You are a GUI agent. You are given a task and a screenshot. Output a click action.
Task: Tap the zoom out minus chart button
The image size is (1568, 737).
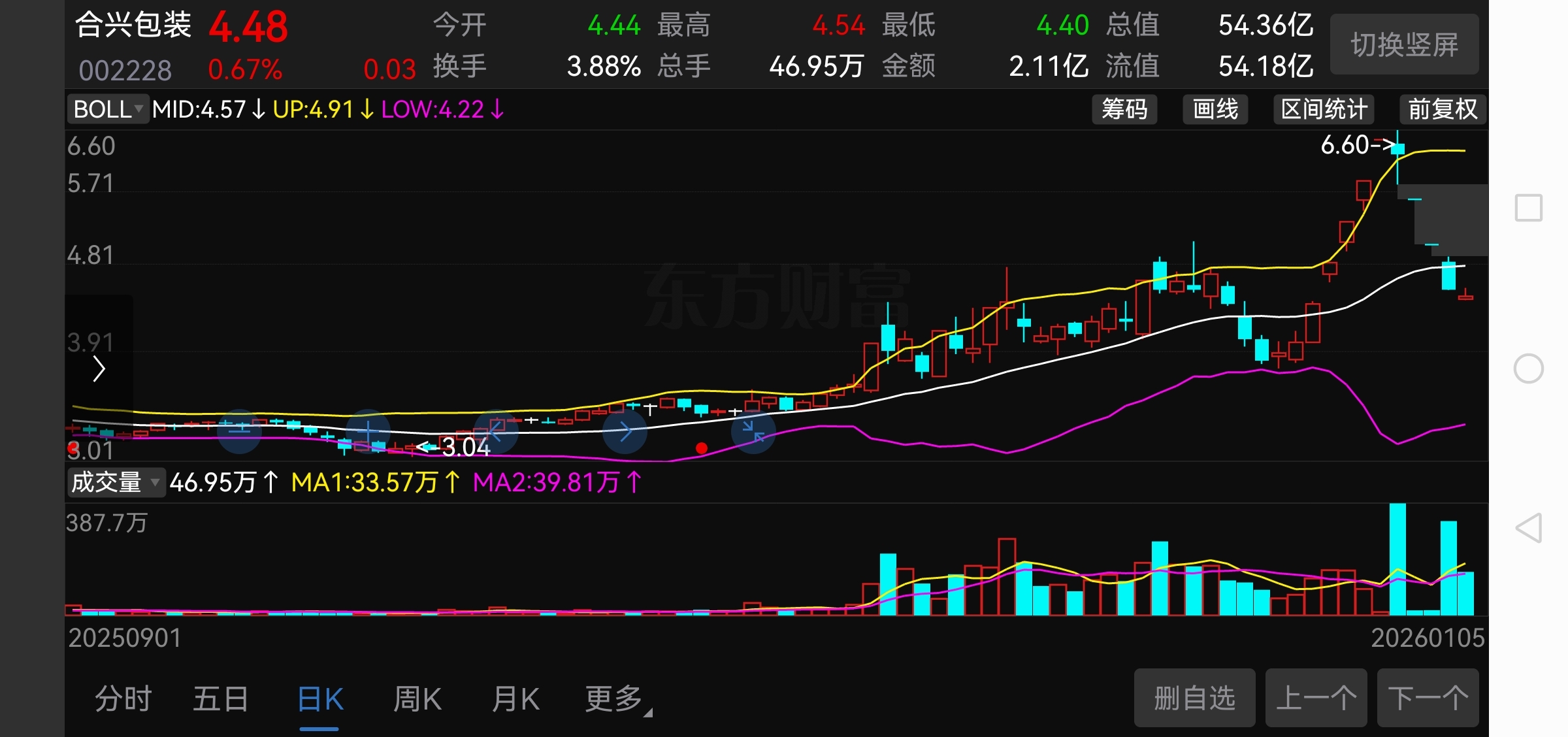coord(239,431)
